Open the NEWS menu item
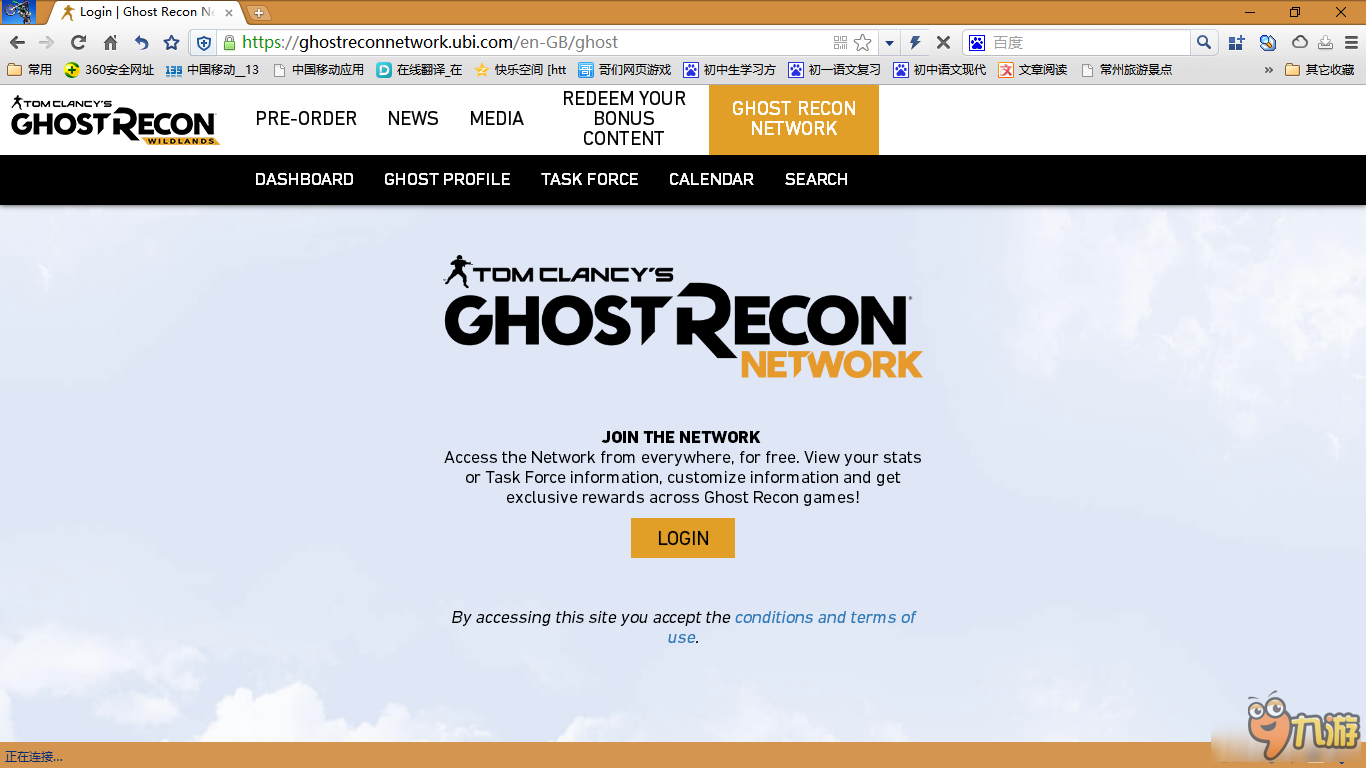 (413, 119)
